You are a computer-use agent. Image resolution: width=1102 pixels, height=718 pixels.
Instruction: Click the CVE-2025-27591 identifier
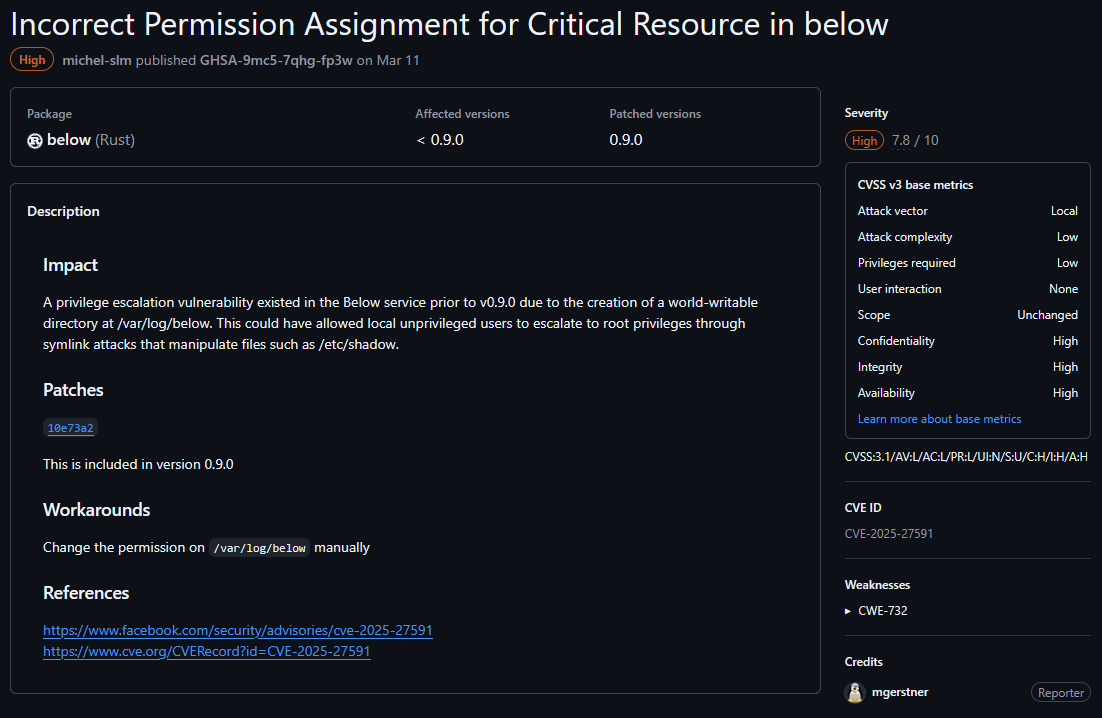[888, 534]
